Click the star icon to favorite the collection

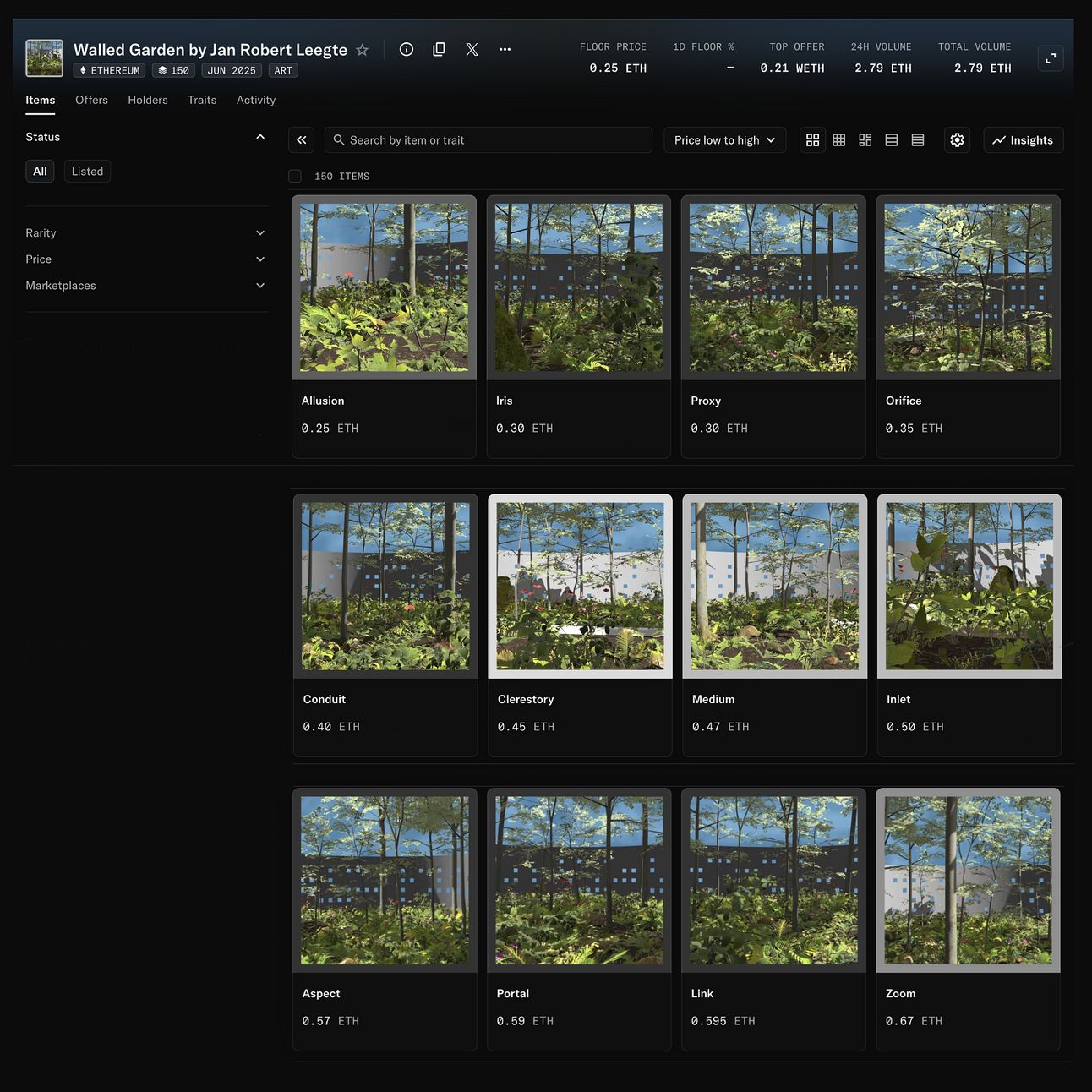(362, 50)
